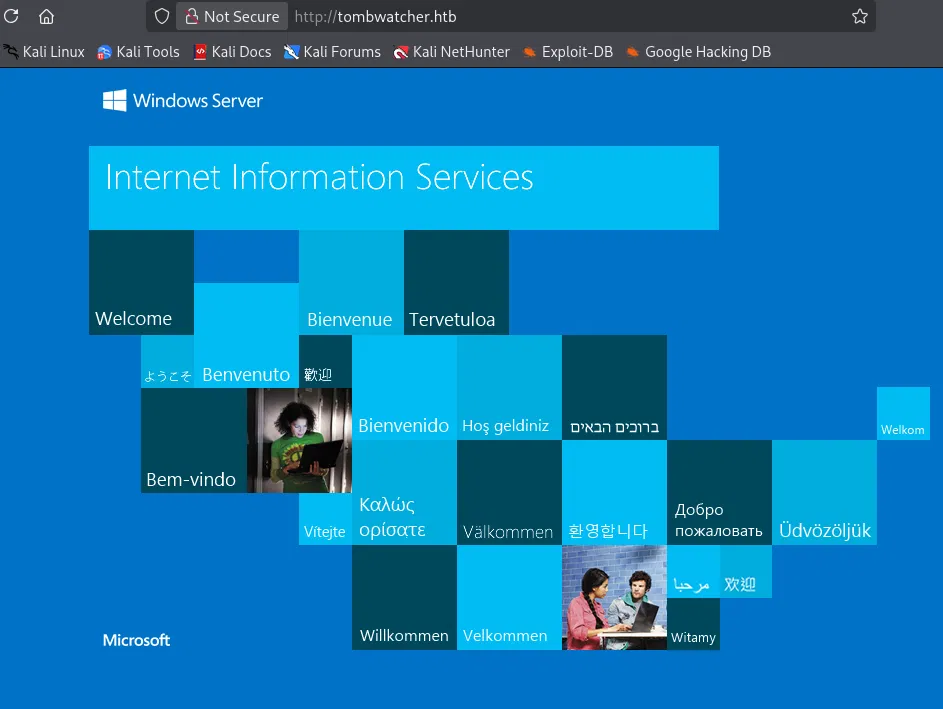Image resolution: width=943 pixels, height=709 pixels.
Task: Open the Kali Forums bookmark
Action: 332,52
